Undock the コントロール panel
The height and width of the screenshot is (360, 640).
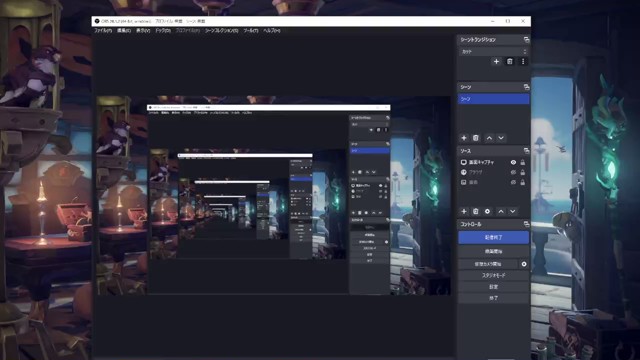526,224
